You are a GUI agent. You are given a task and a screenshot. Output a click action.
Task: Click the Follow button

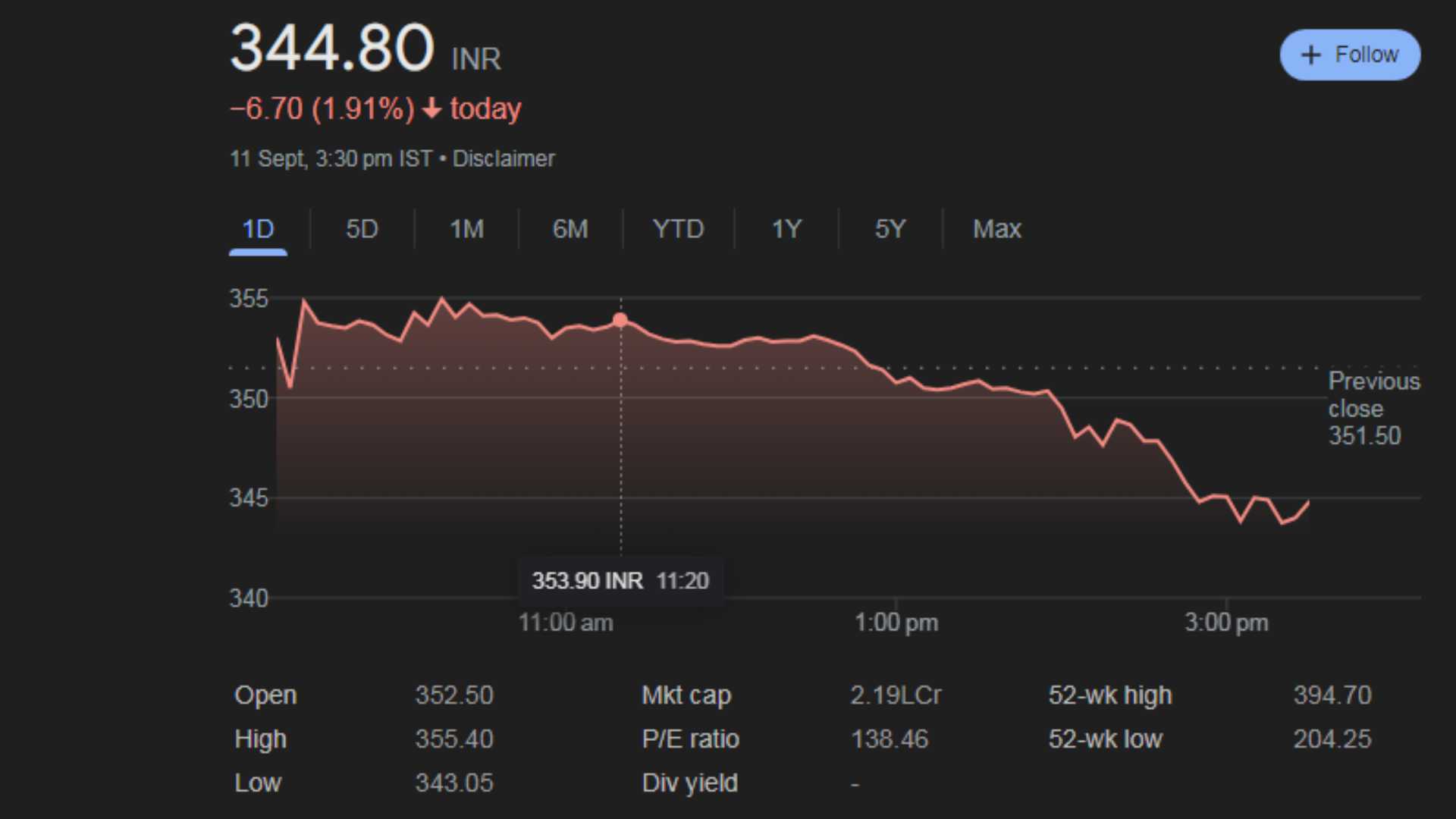click(x=1350, y=54)
